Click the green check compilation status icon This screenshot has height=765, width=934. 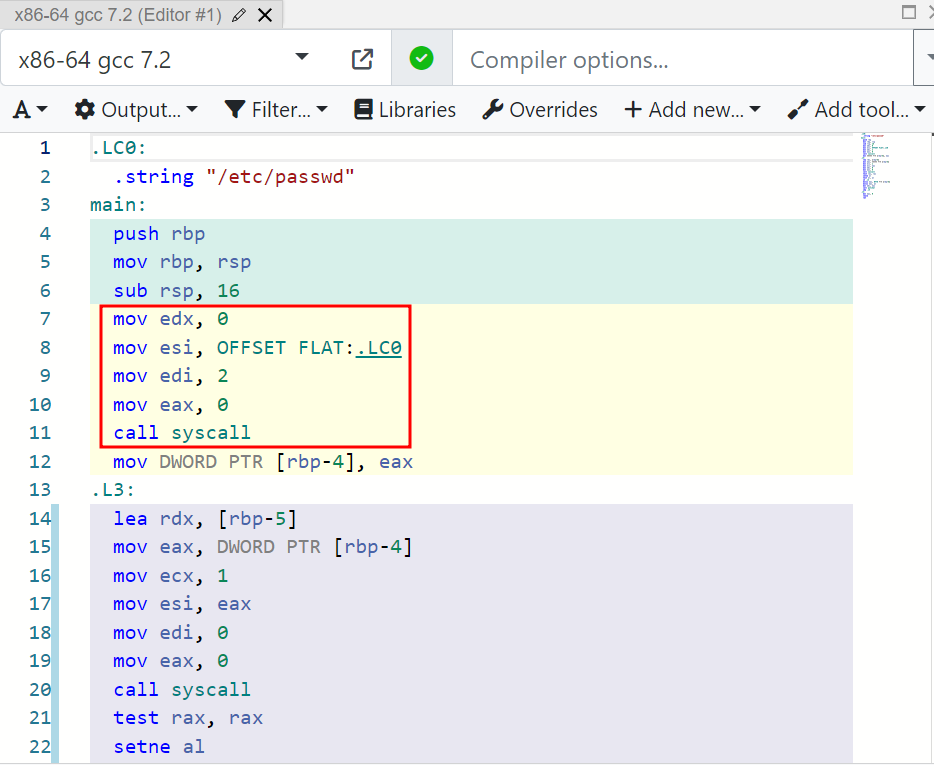[x=422, y=59]
